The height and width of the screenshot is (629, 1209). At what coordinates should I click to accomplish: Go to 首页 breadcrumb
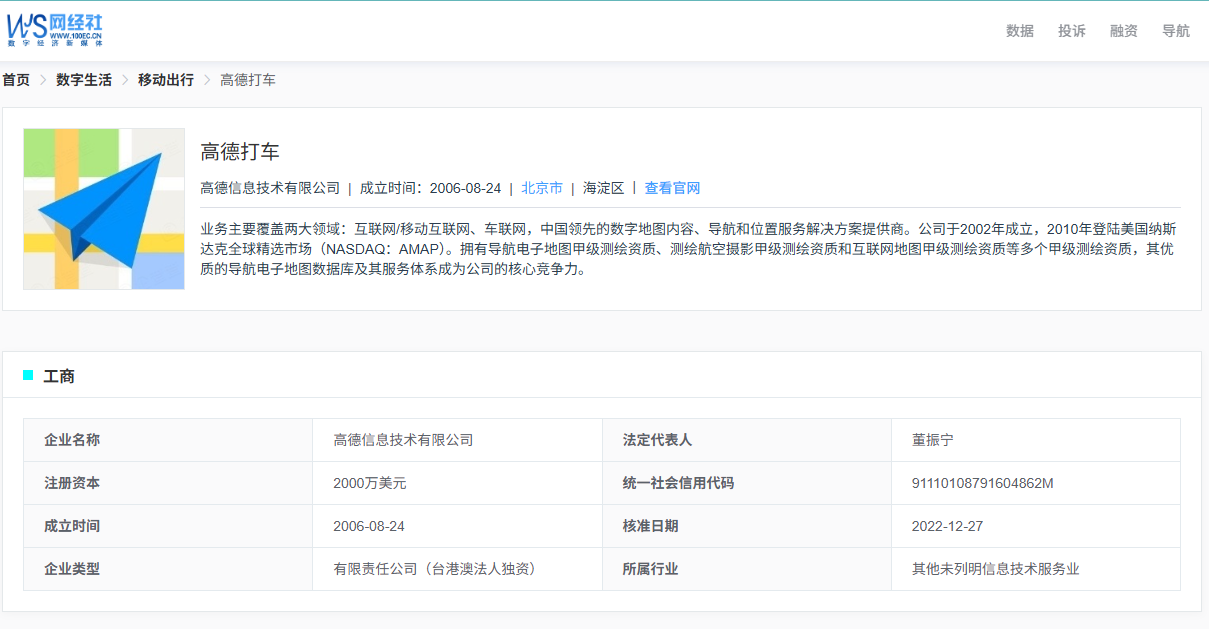tap(16, 80)
